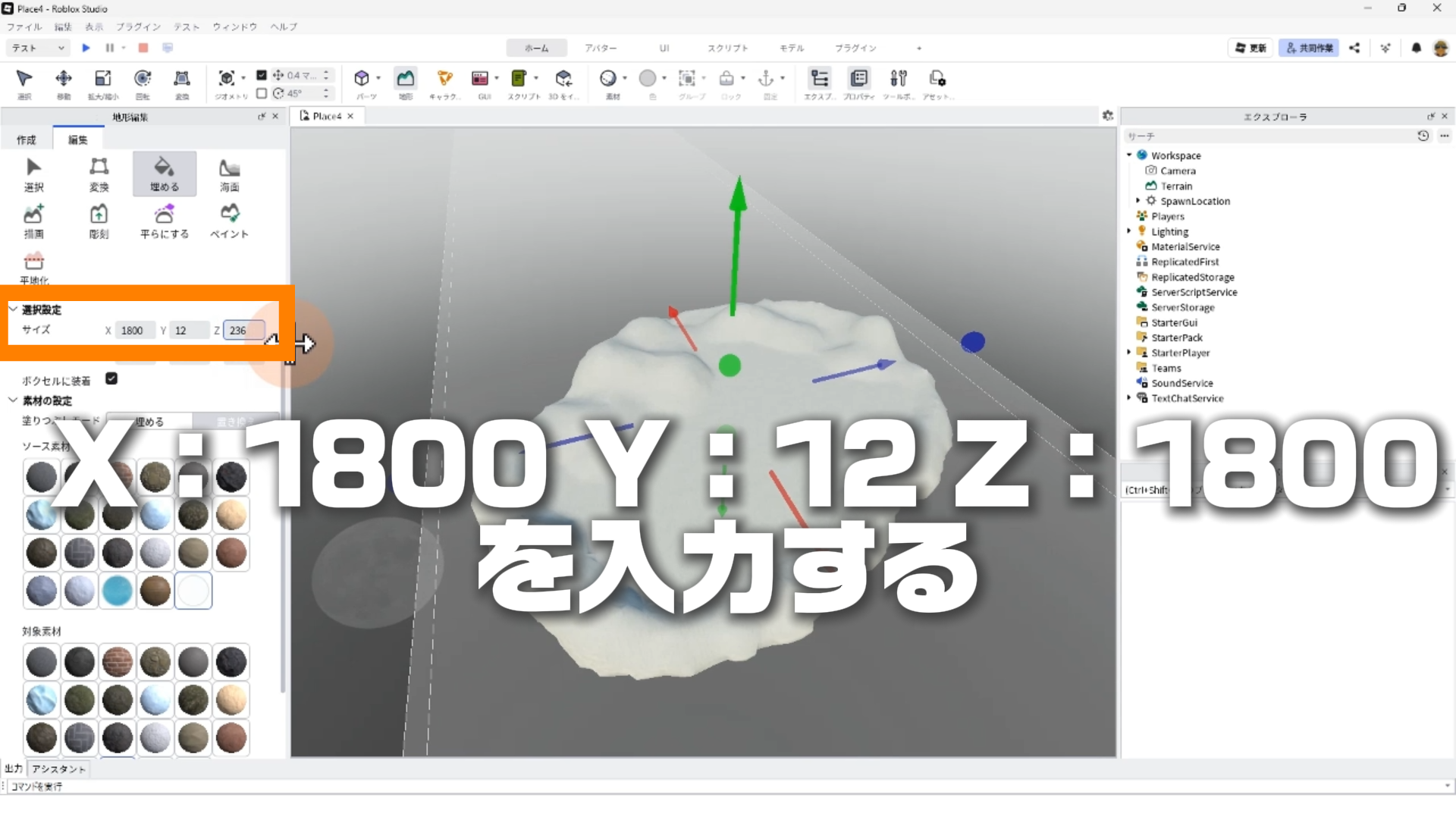The height and width of the screenshot is (819, 1456).
Task: Collapse the 選択設定 section
Action: pos(13,309)
